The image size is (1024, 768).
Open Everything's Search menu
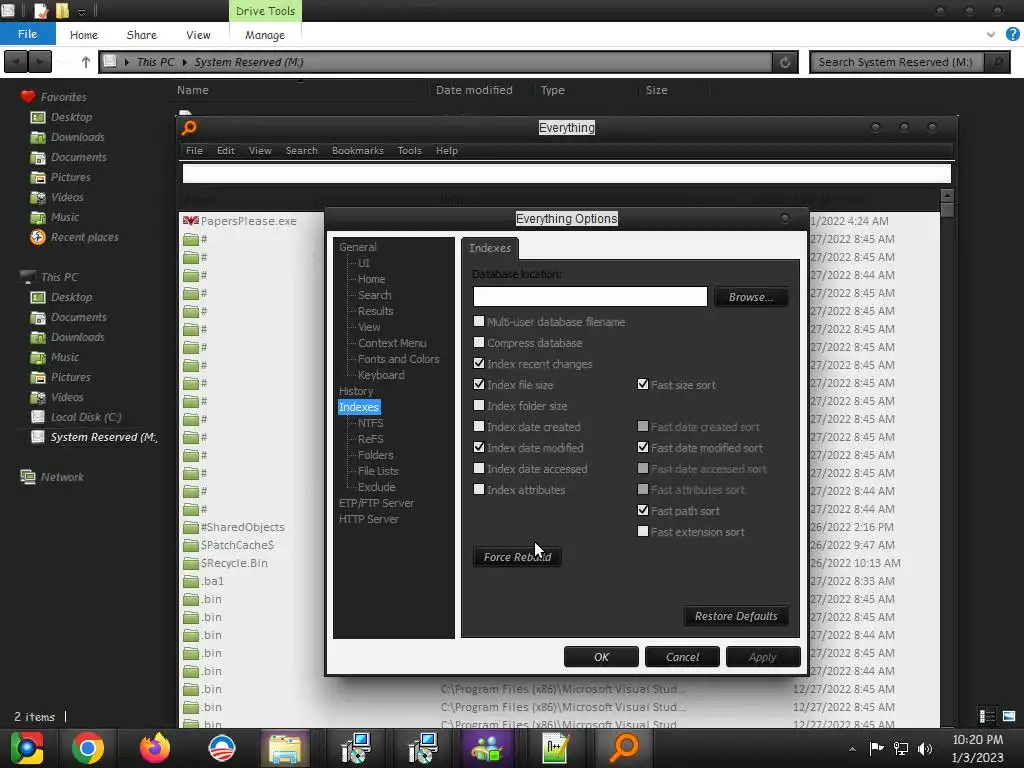[x=301, y=150]
